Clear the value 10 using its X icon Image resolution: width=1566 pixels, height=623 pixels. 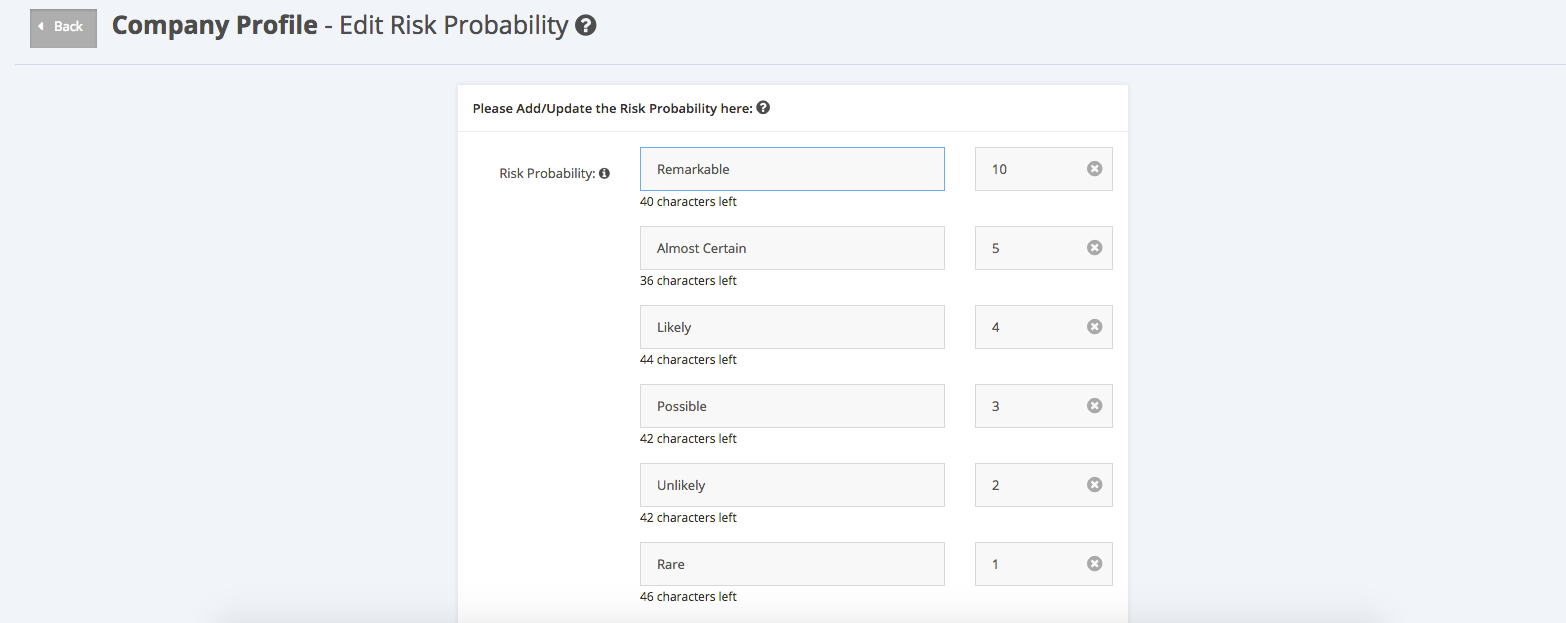coord(1094,169)
